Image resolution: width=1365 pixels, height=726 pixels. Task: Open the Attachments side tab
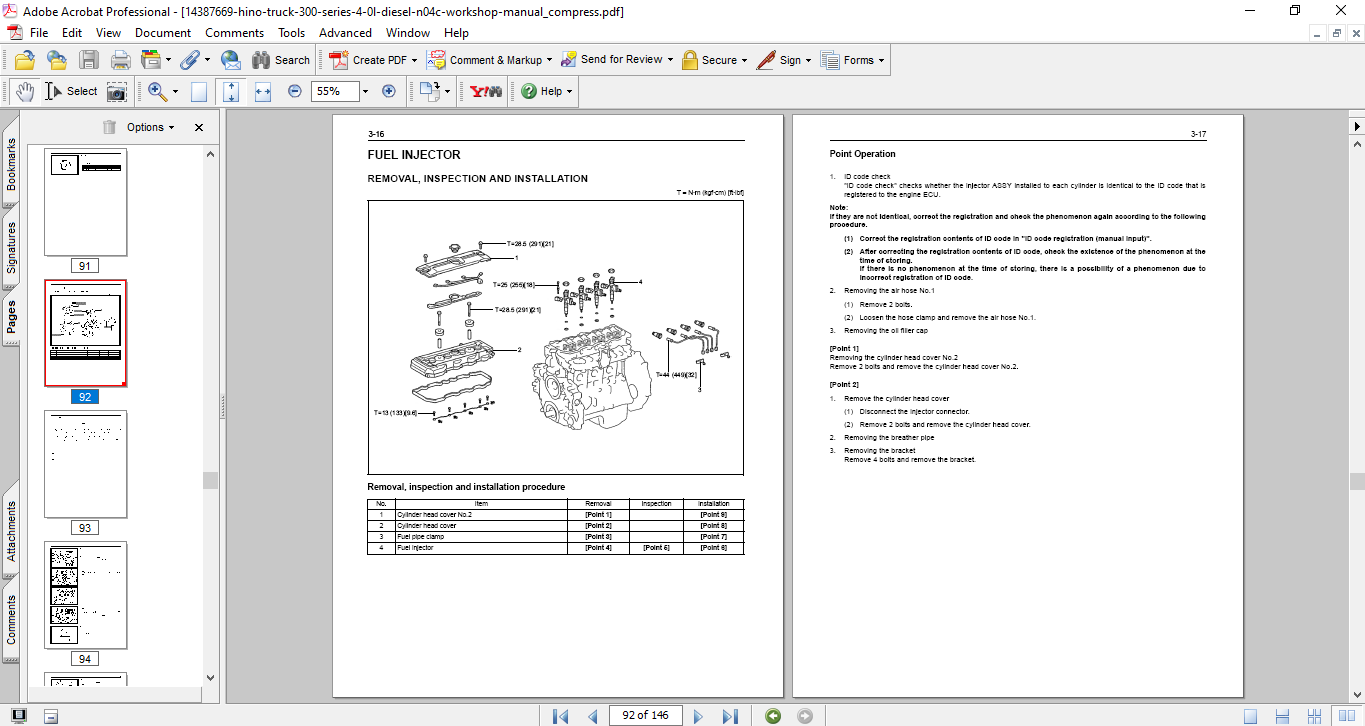click(x=11, y=529)
